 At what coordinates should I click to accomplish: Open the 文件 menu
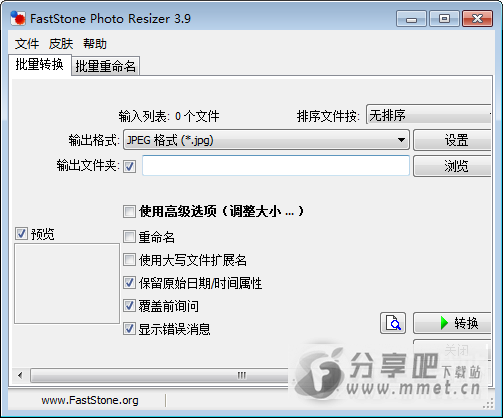tap(27, 44)
